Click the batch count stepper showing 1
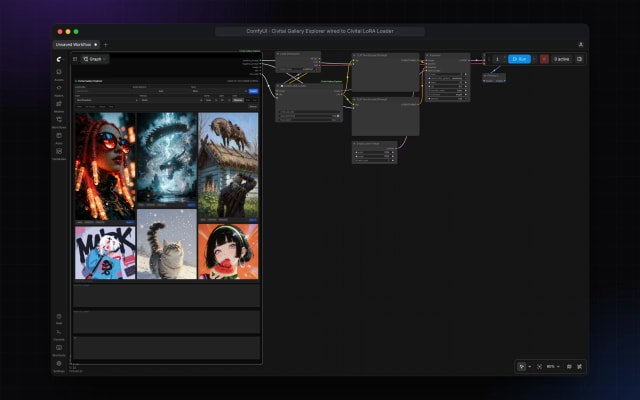This screenshot has height=400, width=640. (497, 59)
